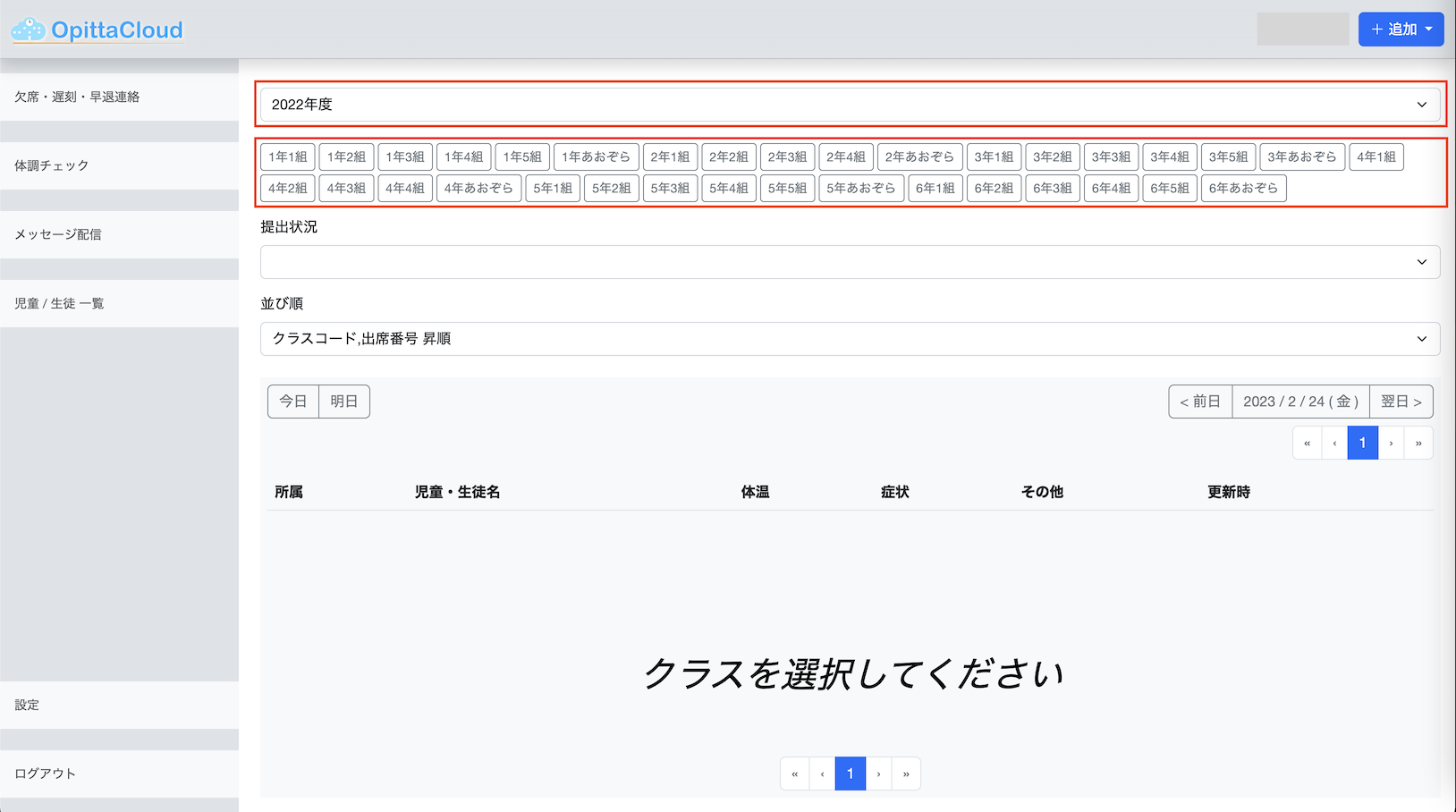Open メッセージ配信 in sidebar

pos(119,234)
